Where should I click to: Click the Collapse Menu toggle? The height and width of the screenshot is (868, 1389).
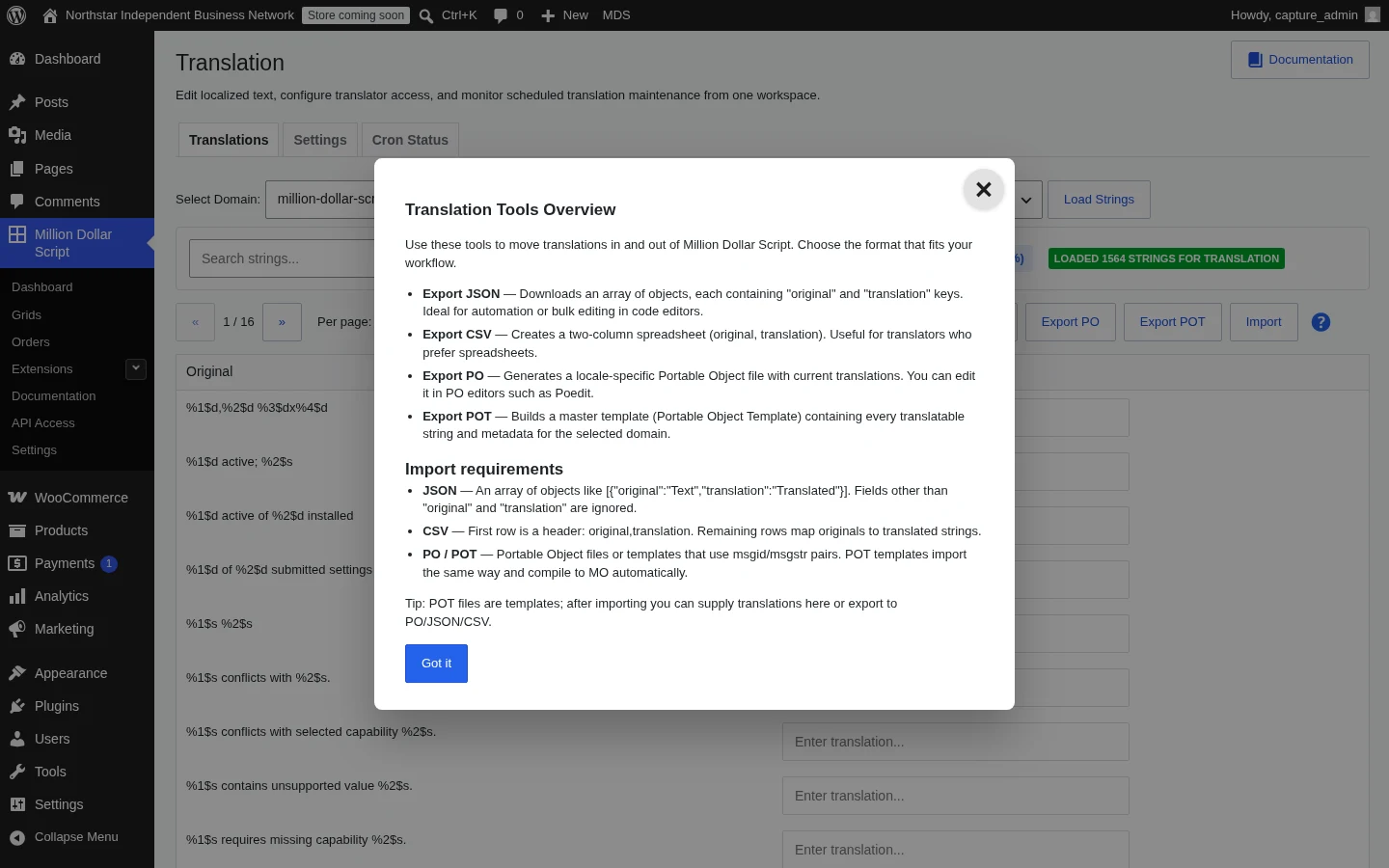pyautogui.click(x=77, y=837)
